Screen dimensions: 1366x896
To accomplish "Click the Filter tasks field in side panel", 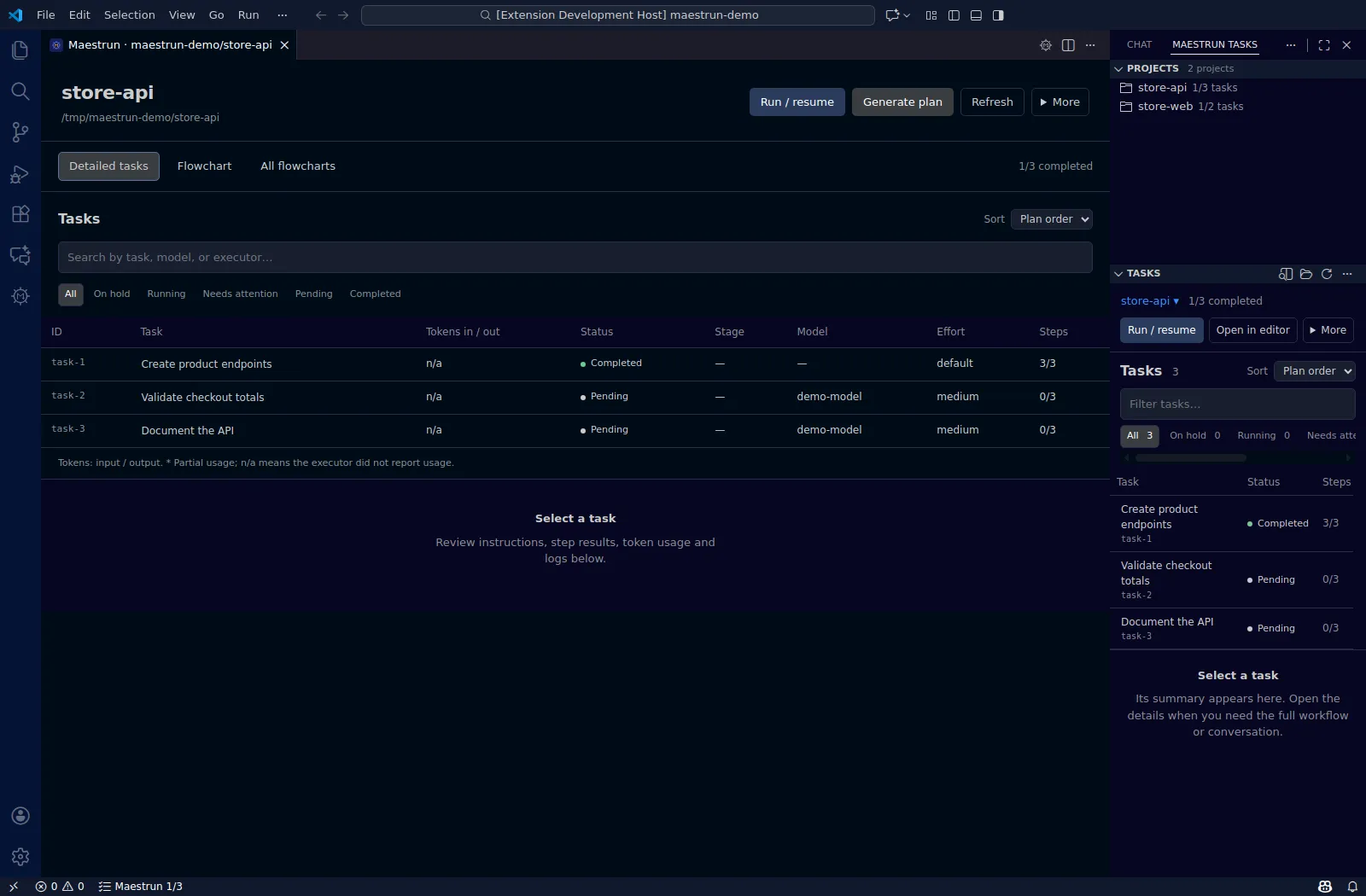I will 1237,404.
